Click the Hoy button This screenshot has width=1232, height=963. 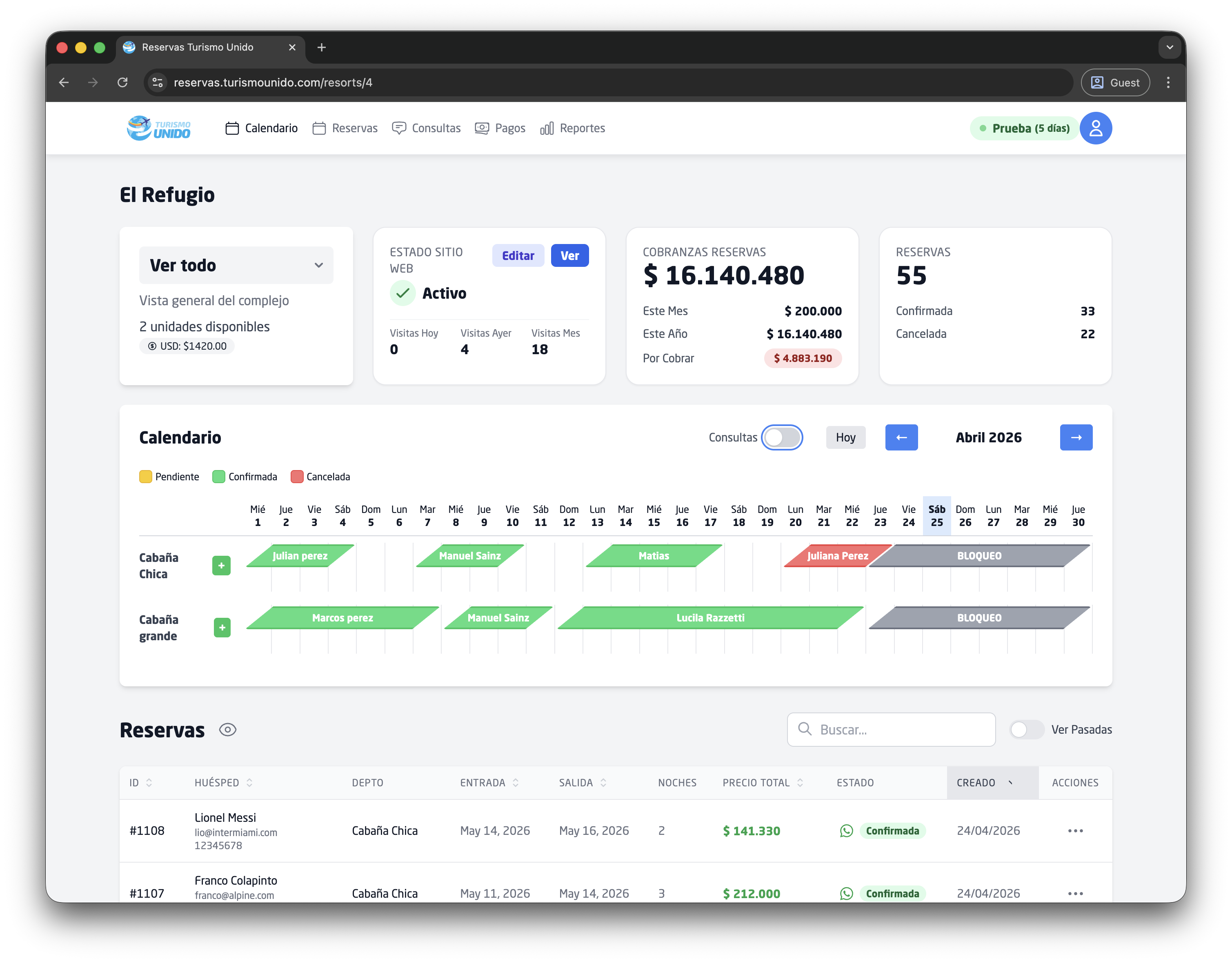pyautogui.click(x=845, y=437)
